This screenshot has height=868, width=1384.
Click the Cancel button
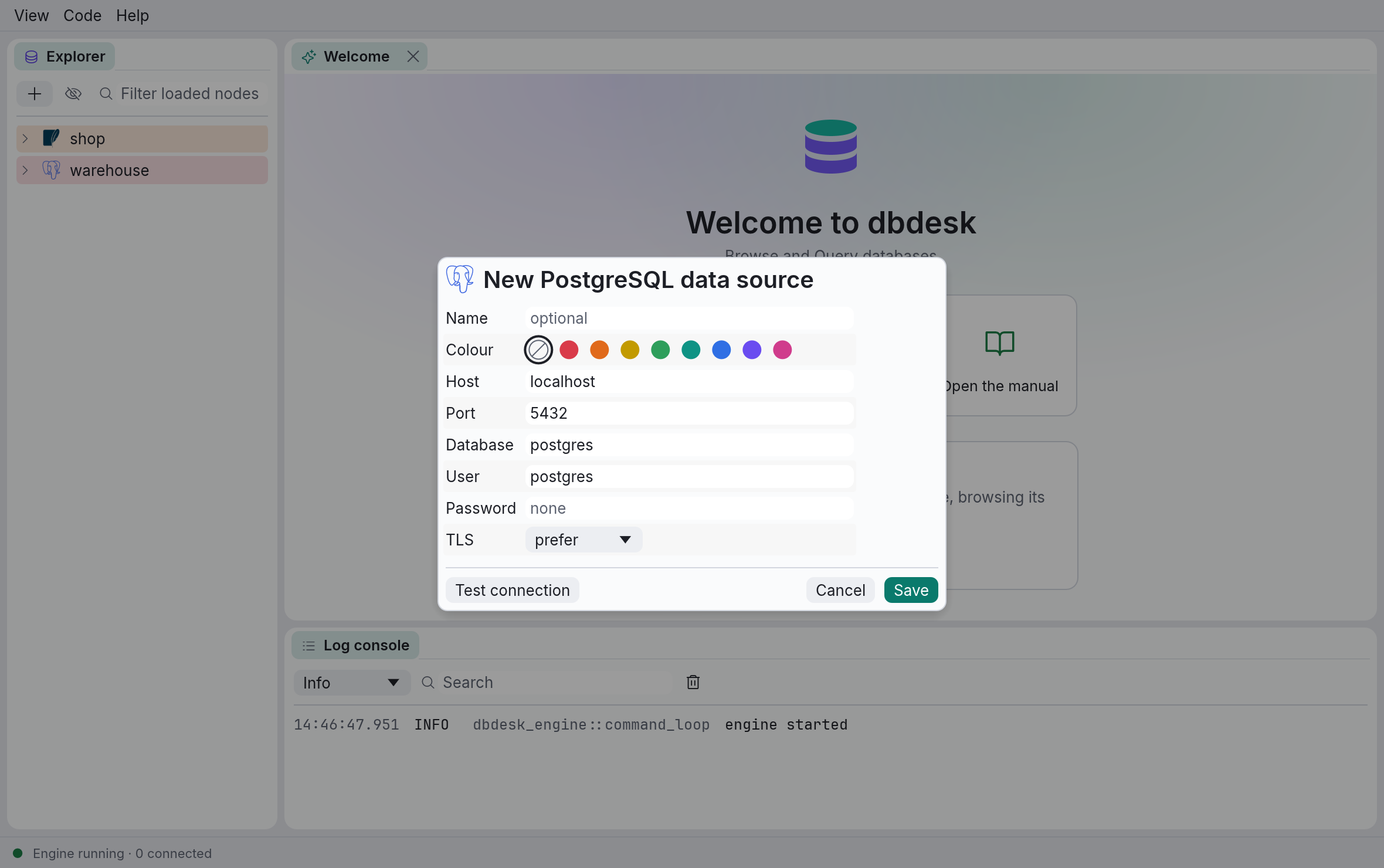click(840, 590)
